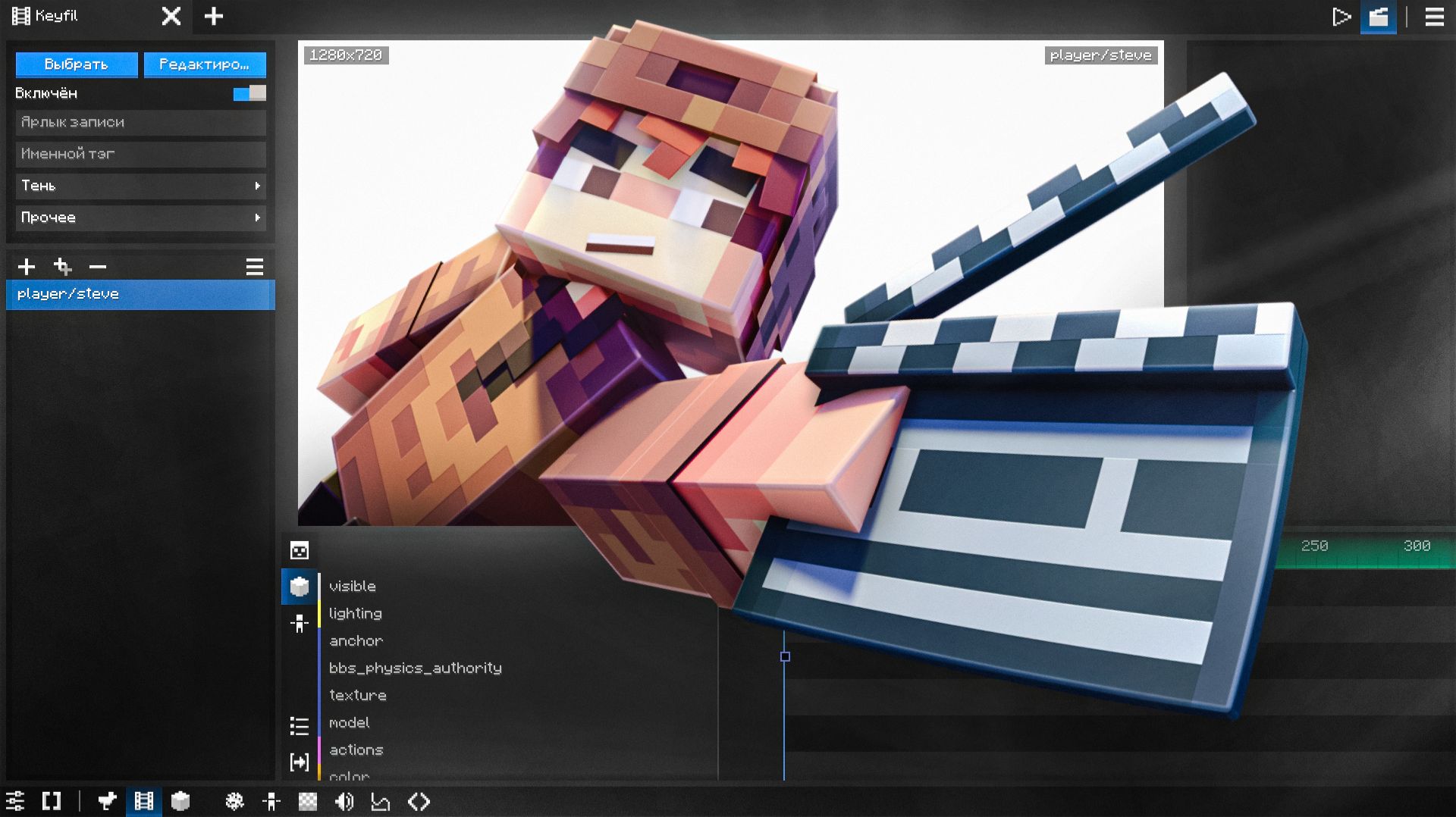Expand the Прочее section
The width and height of the screenshot is (1456, 817).
coord(141,218)
